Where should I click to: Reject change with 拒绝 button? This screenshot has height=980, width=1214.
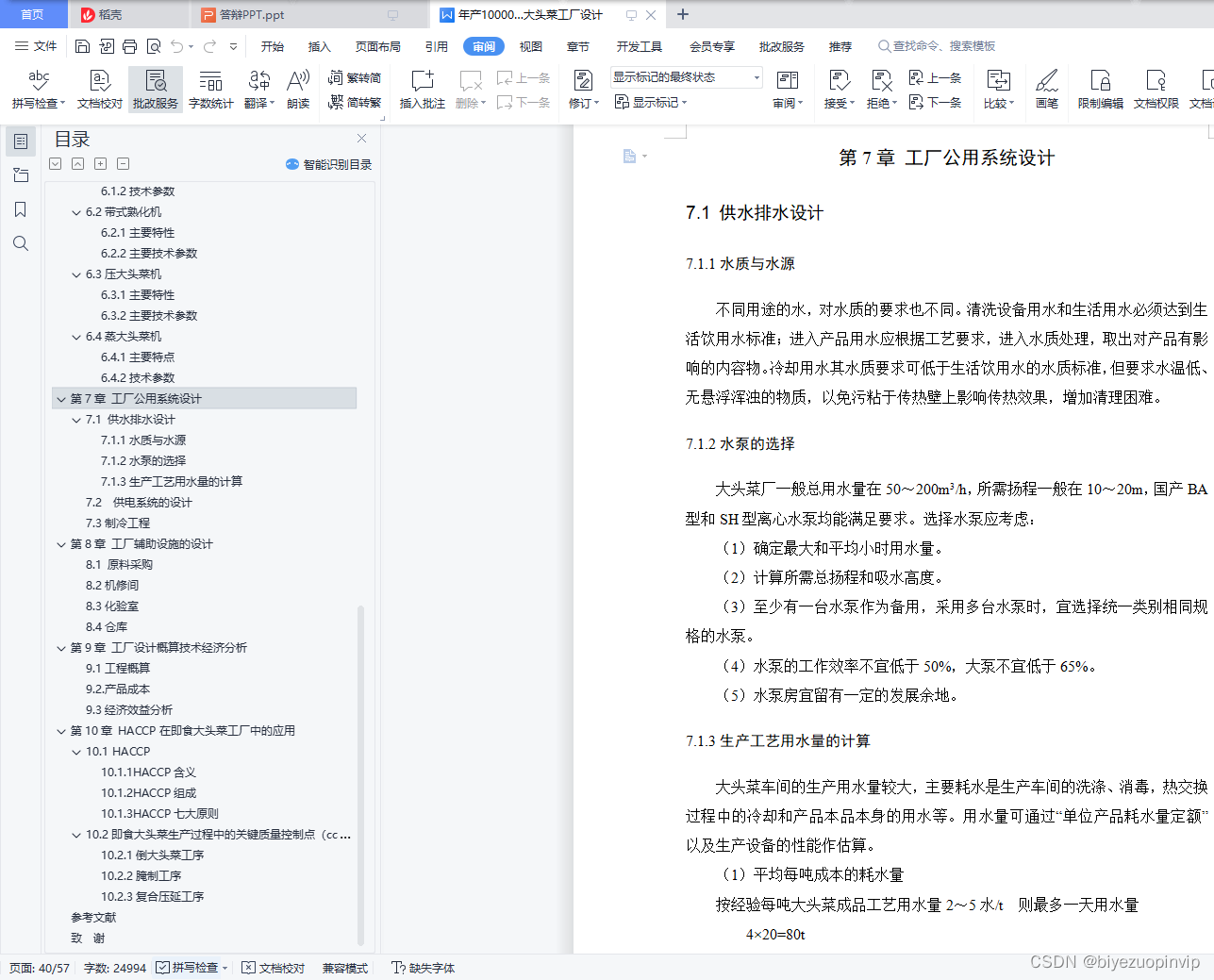(x=882, y=90)
